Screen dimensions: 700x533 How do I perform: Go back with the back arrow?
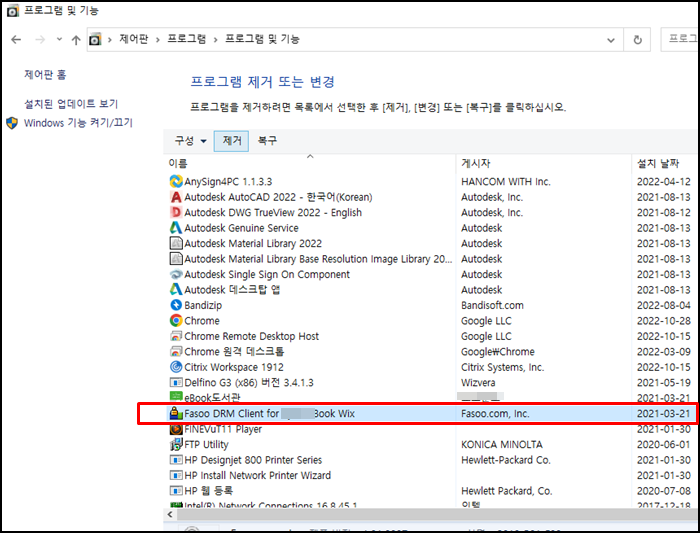tap(16, 40)
